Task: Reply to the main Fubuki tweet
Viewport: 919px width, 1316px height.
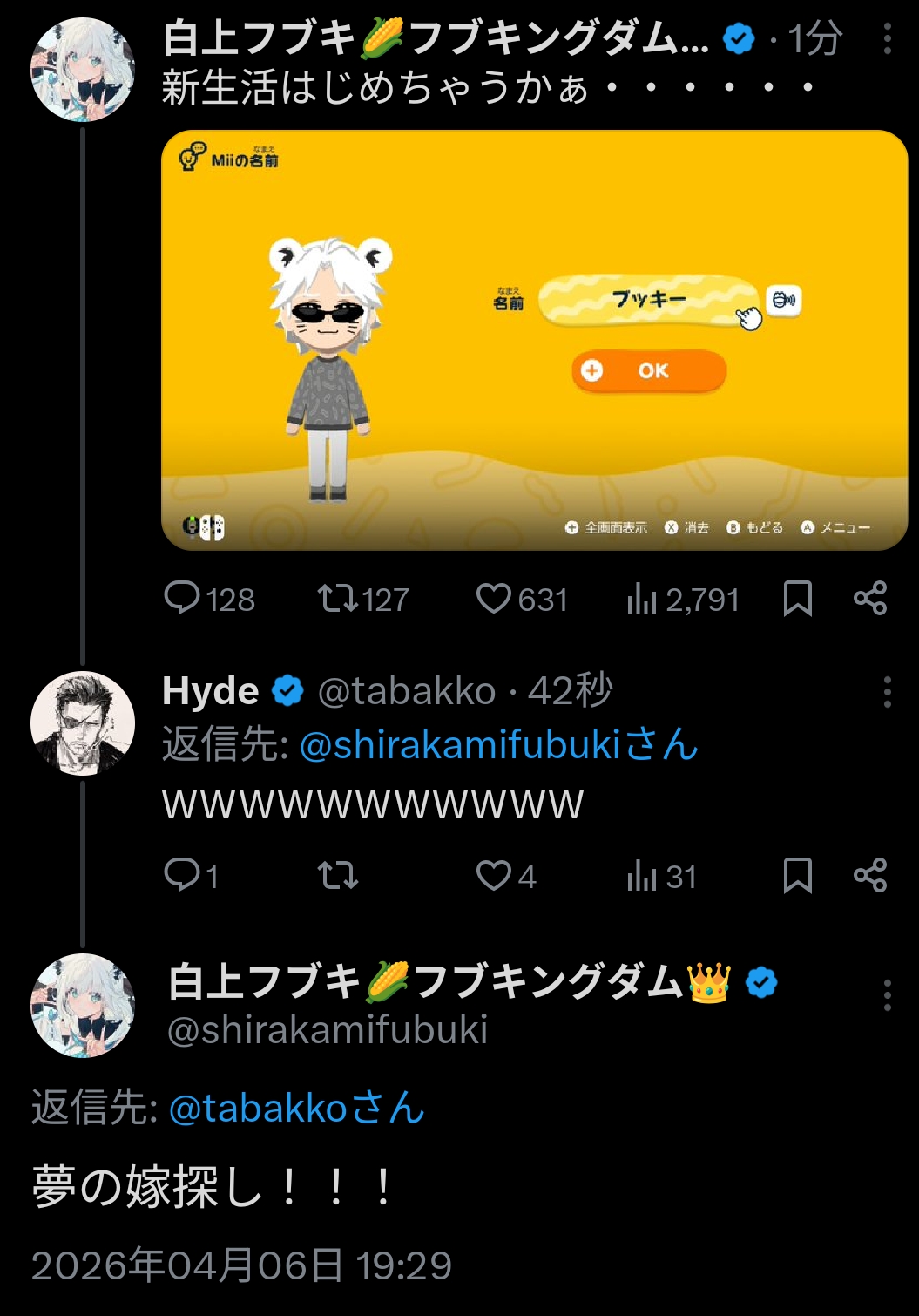Action: point(182,599)
